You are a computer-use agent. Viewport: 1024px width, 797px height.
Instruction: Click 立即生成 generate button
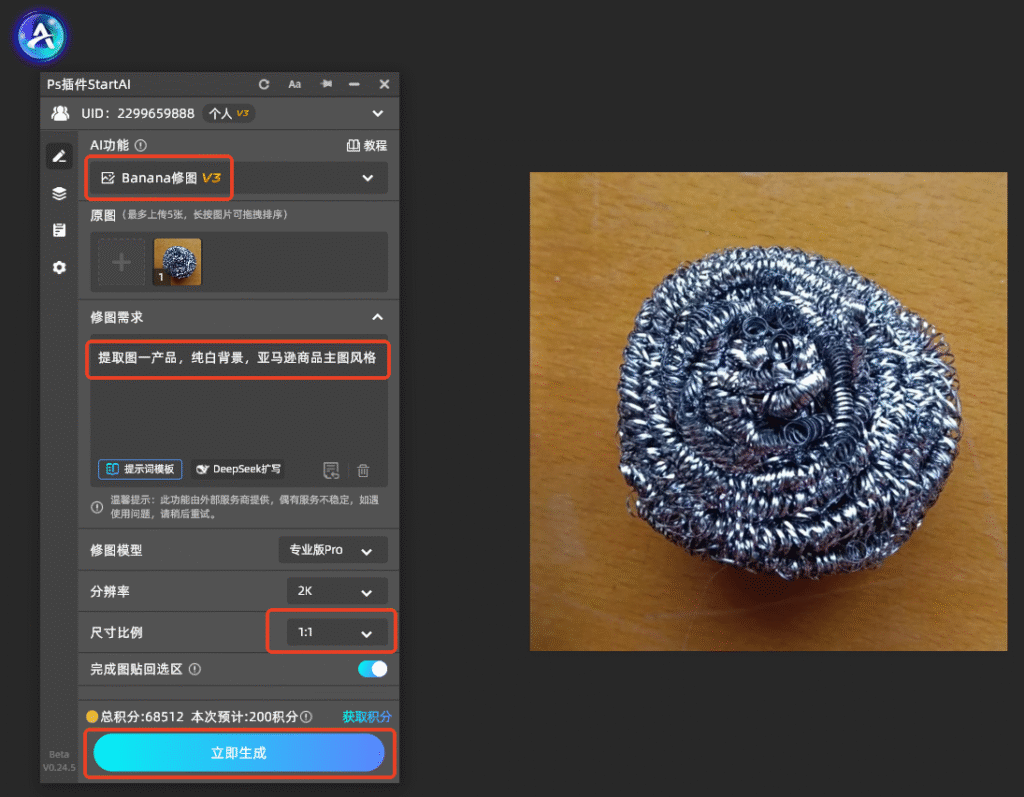tap(239, 753)
